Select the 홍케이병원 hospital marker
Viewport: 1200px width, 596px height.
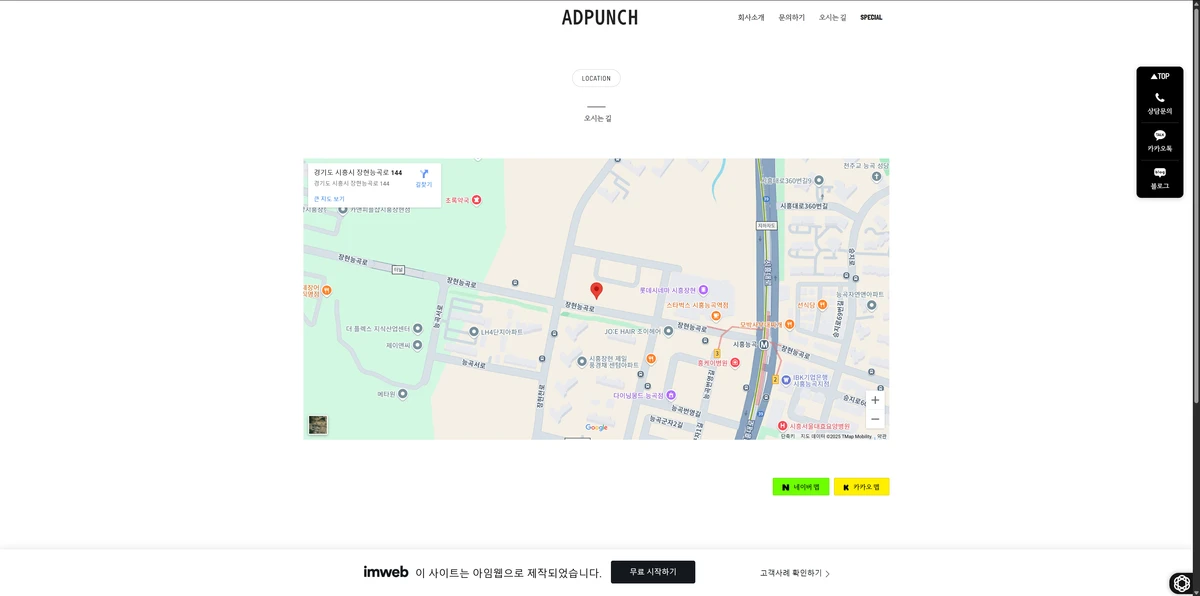735,362
